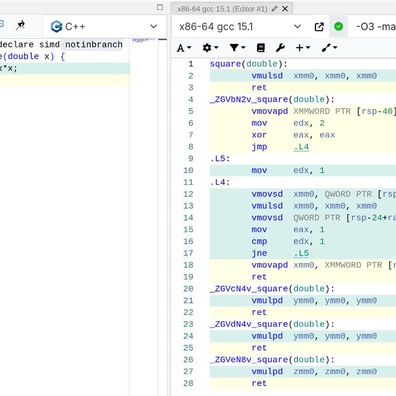
Task: Click '(double x) {' in source editor
Action: tap(34, 56)
